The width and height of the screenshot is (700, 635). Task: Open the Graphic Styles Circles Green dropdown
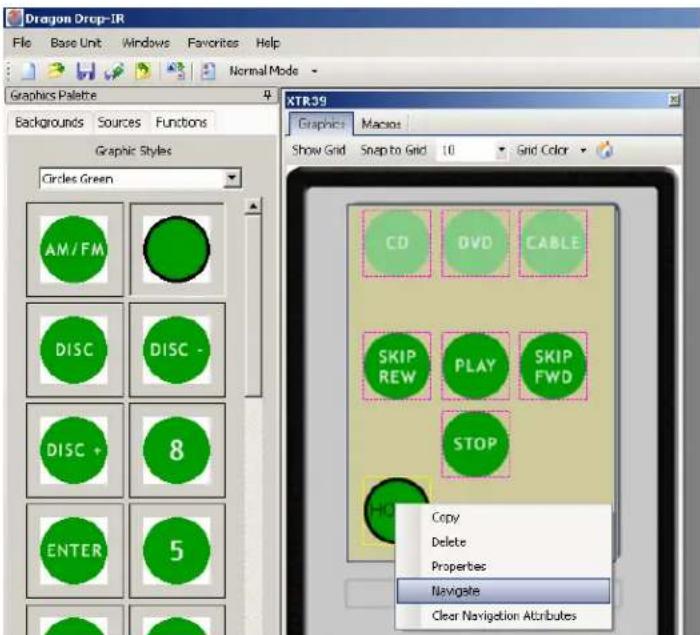click(232, 178)
